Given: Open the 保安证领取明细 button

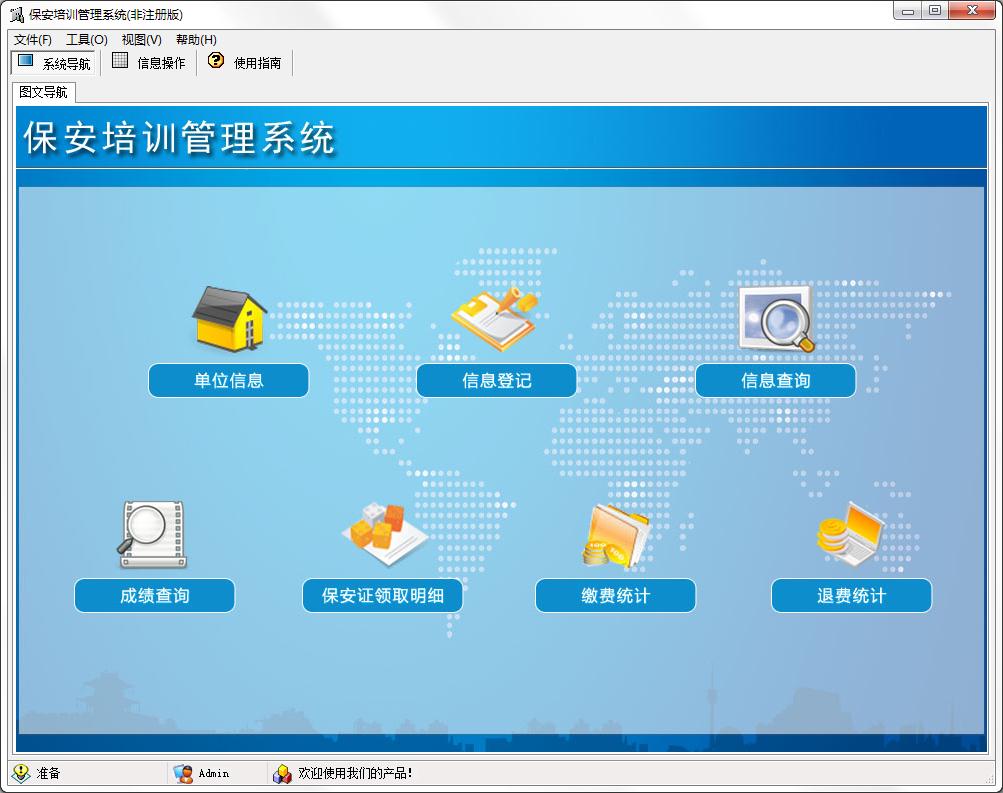Looking at the screenshot, I should [383, 595].
